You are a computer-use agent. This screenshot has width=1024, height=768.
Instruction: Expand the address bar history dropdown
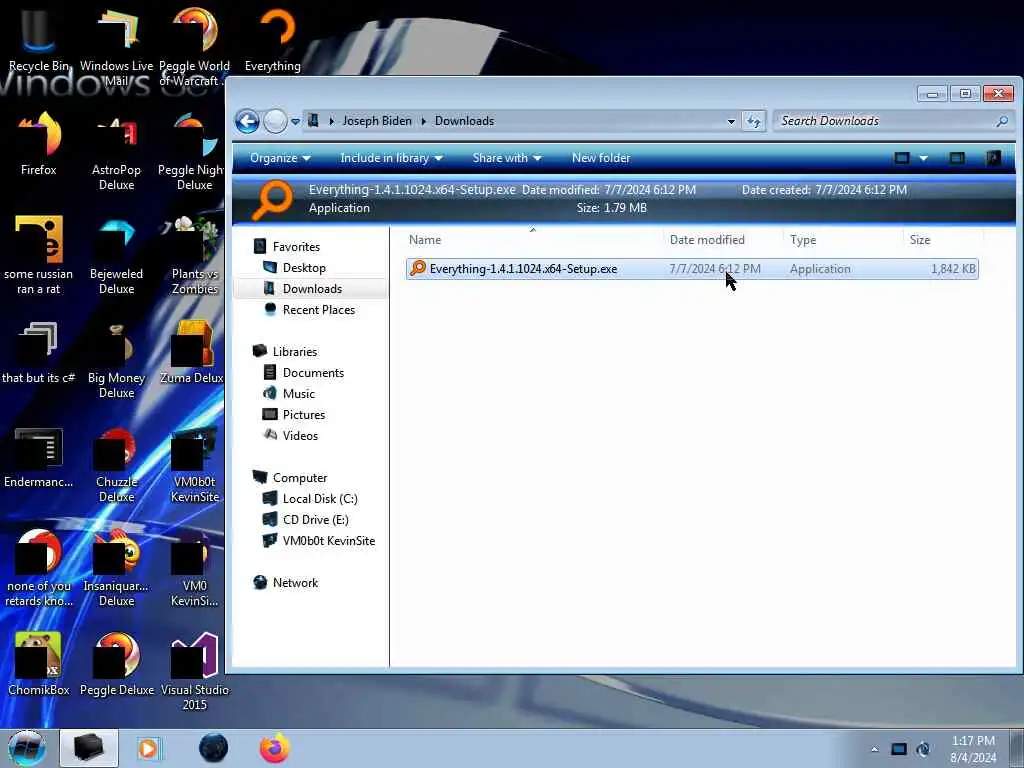[x=731, y=121]
